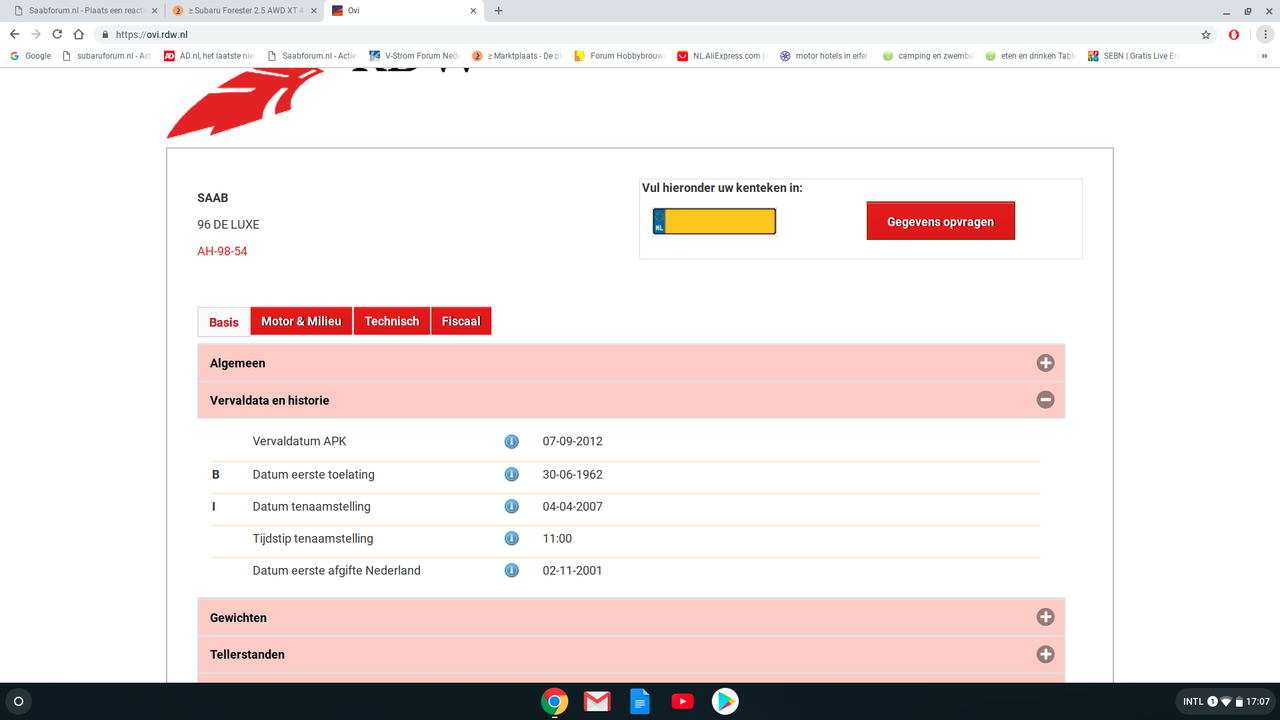Image resolution: width=1280 pixels, height=720 pixels.
Task: Click the 30-06-1962 date value
Action: pyautogui.click(x=573, y=474)
